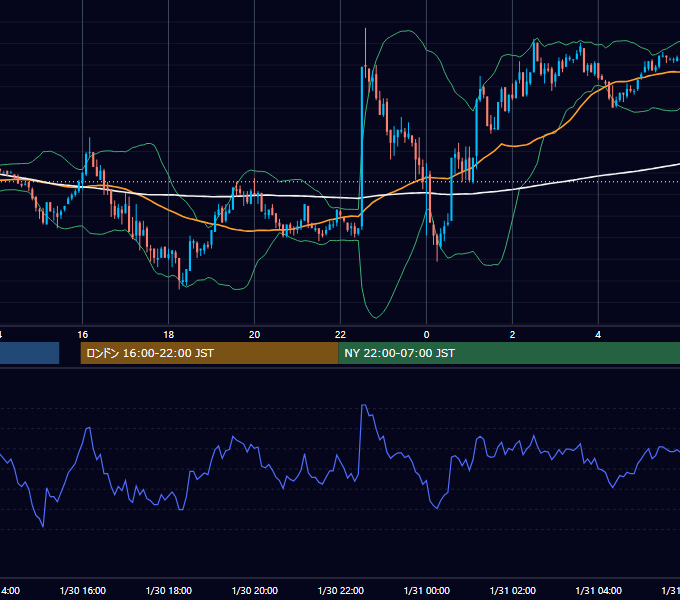
Task: Click the NY 22:00-07:00 JST session bar
Action: point(509,353)
